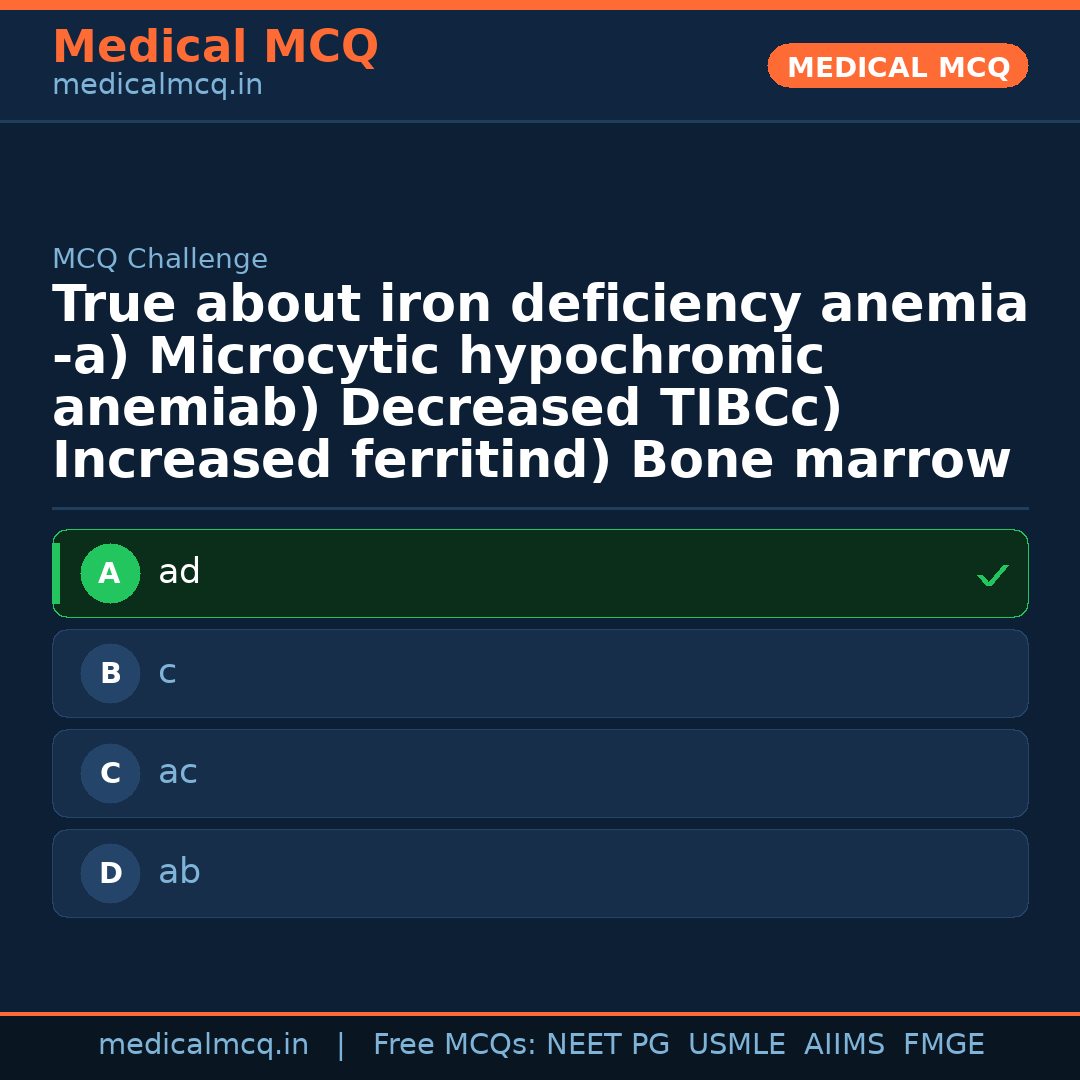The width and height of the screenshot is (1080, 1080).
Task: Click the C letter circle icon
Action: point(110,774)
